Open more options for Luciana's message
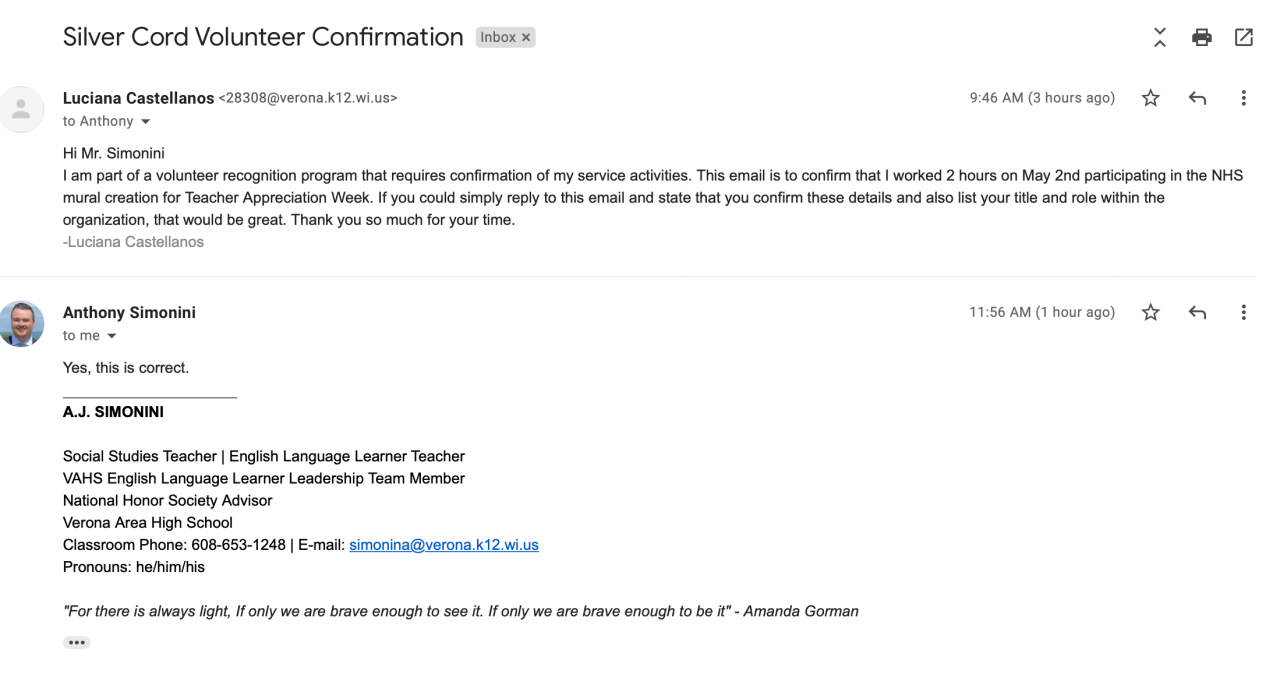This screenshot has width=1280, height=681. [1243, 98]
